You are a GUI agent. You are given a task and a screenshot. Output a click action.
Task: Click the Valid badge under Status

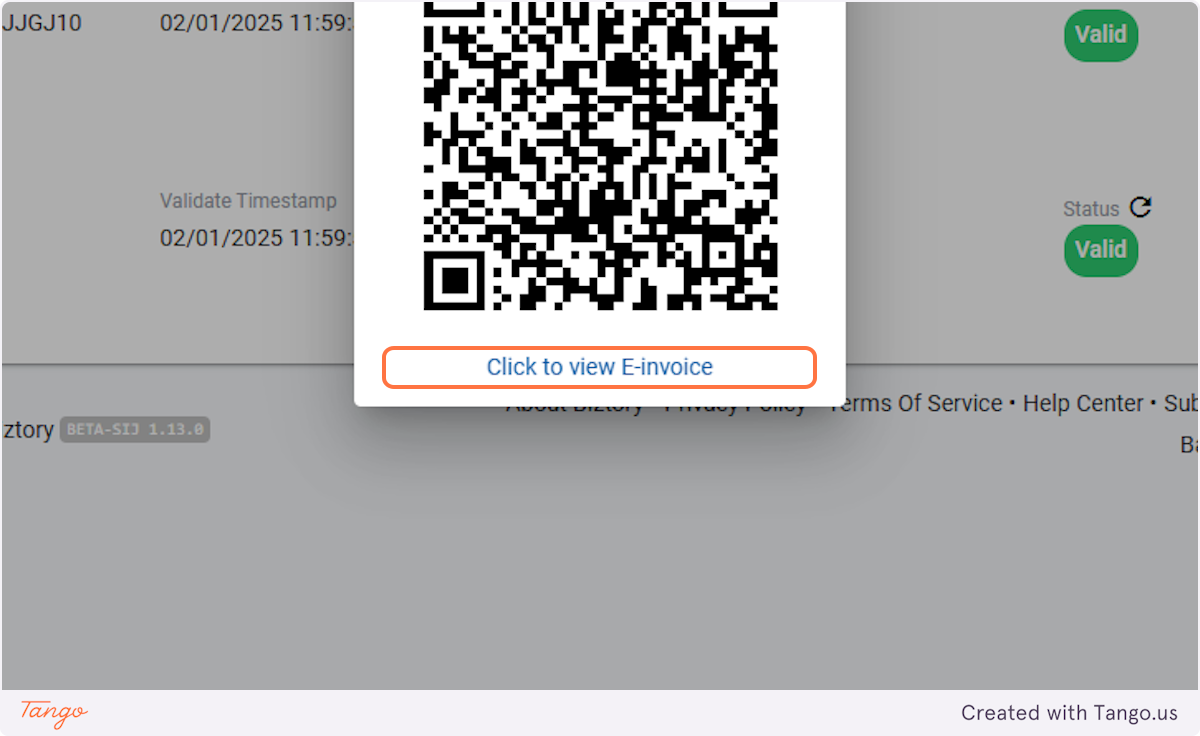(x=1101, y=250)
